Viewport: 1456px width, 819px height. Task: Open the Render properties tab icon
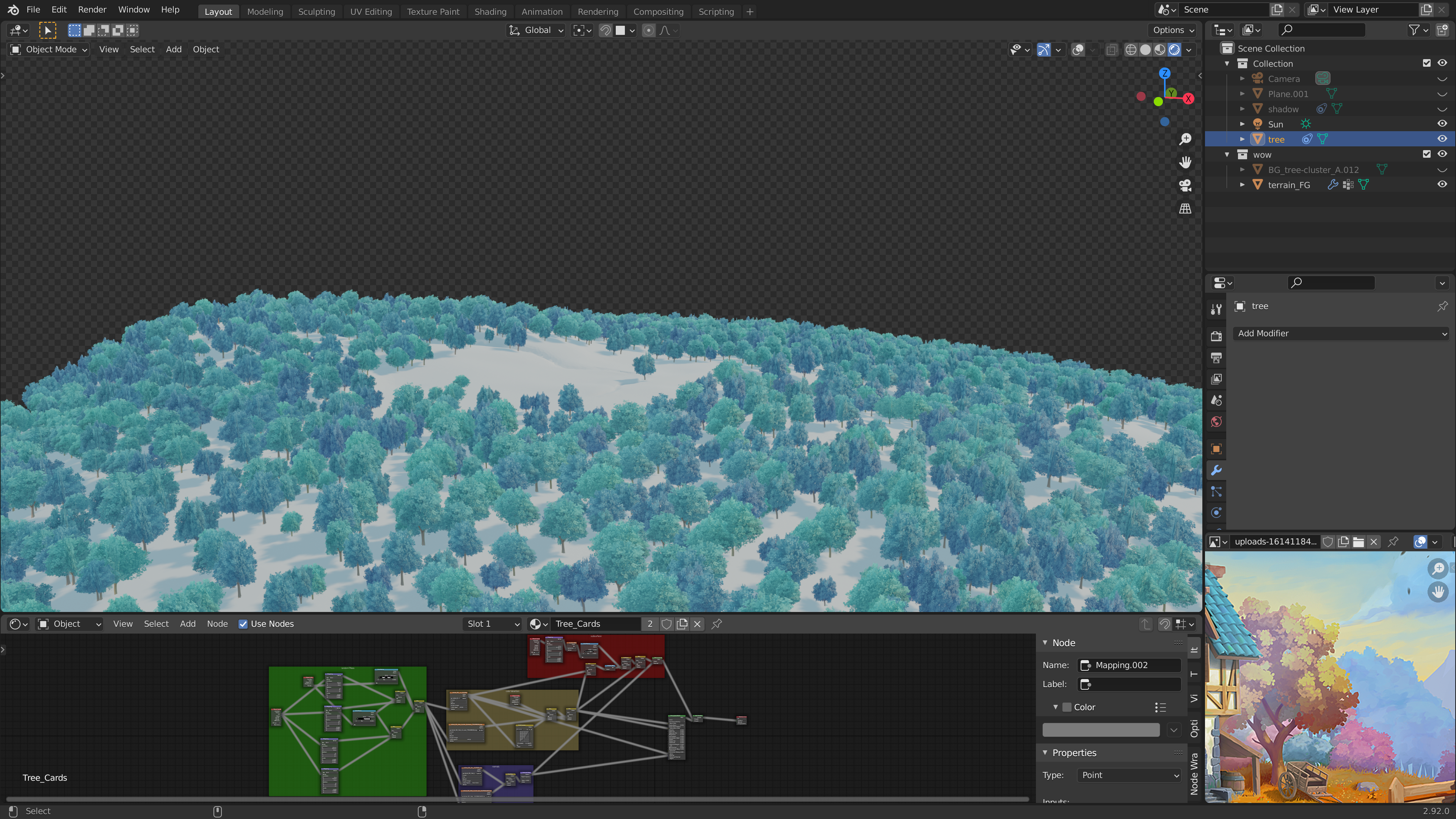tap(1216, 336)
